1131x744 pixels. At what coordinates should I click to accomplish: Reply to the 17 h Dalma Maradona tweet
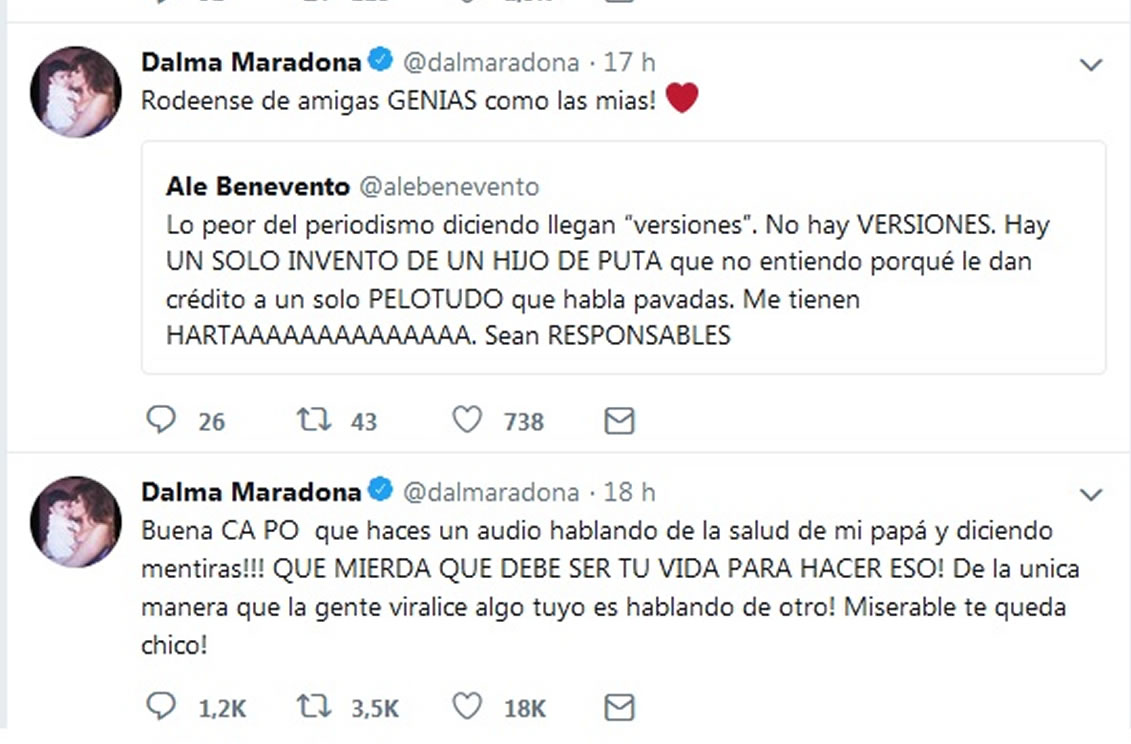(161, 420)
